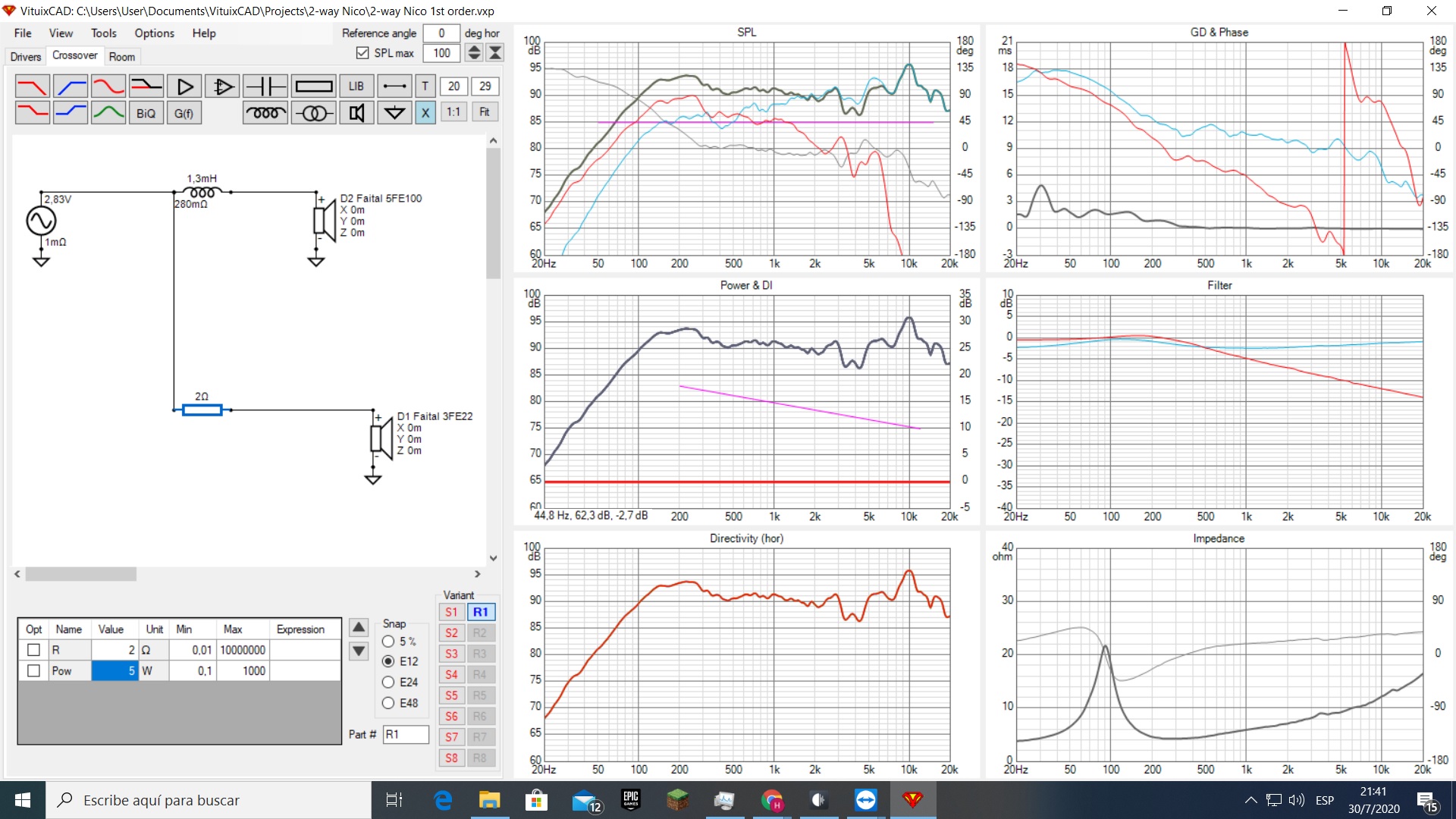Add an inductor coil component

pos(265,113)
